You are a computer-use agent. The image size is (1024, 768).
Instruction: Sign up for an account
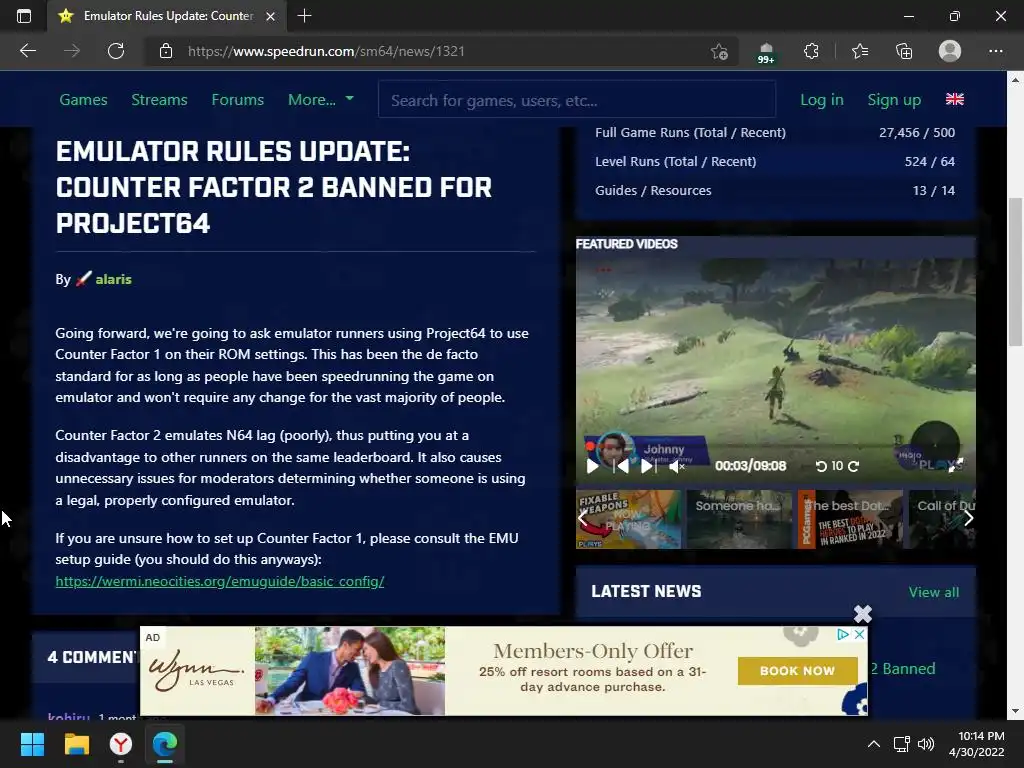click(x=894, y=99)
